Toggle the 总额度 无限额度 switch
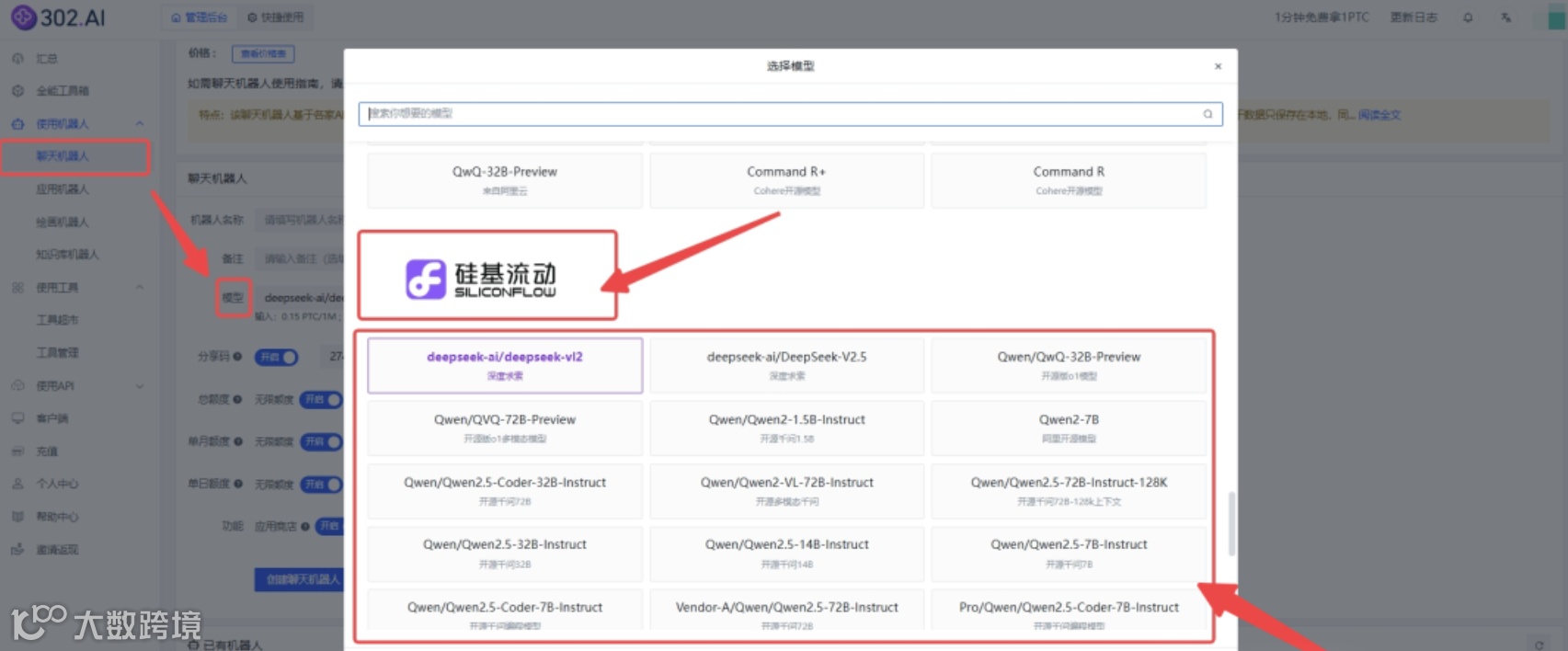The image size is (1568, 651). pyautogui.click(x=322, y=399)
